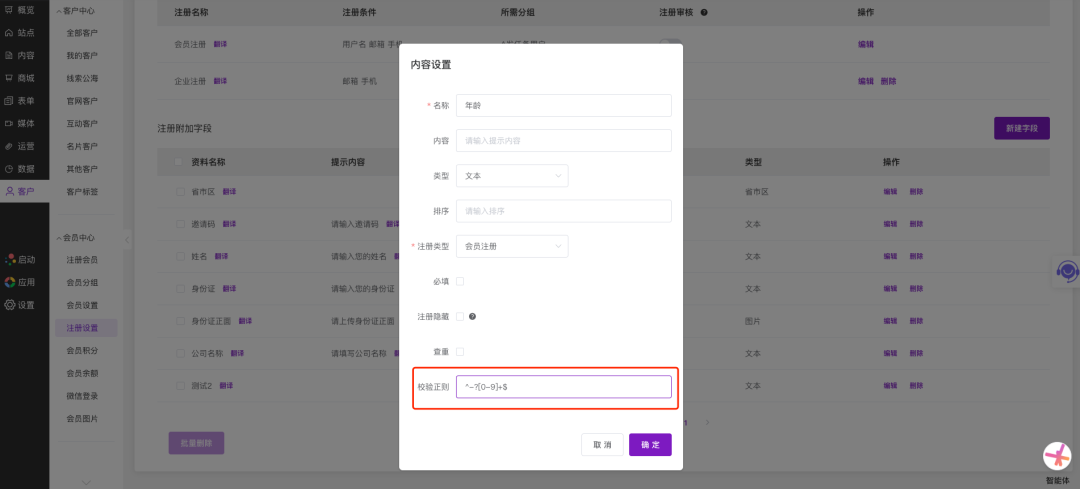This screenshot has width=1080, height=489.
Task: Select the 邀请码 row checkbox
Action: 180,224
